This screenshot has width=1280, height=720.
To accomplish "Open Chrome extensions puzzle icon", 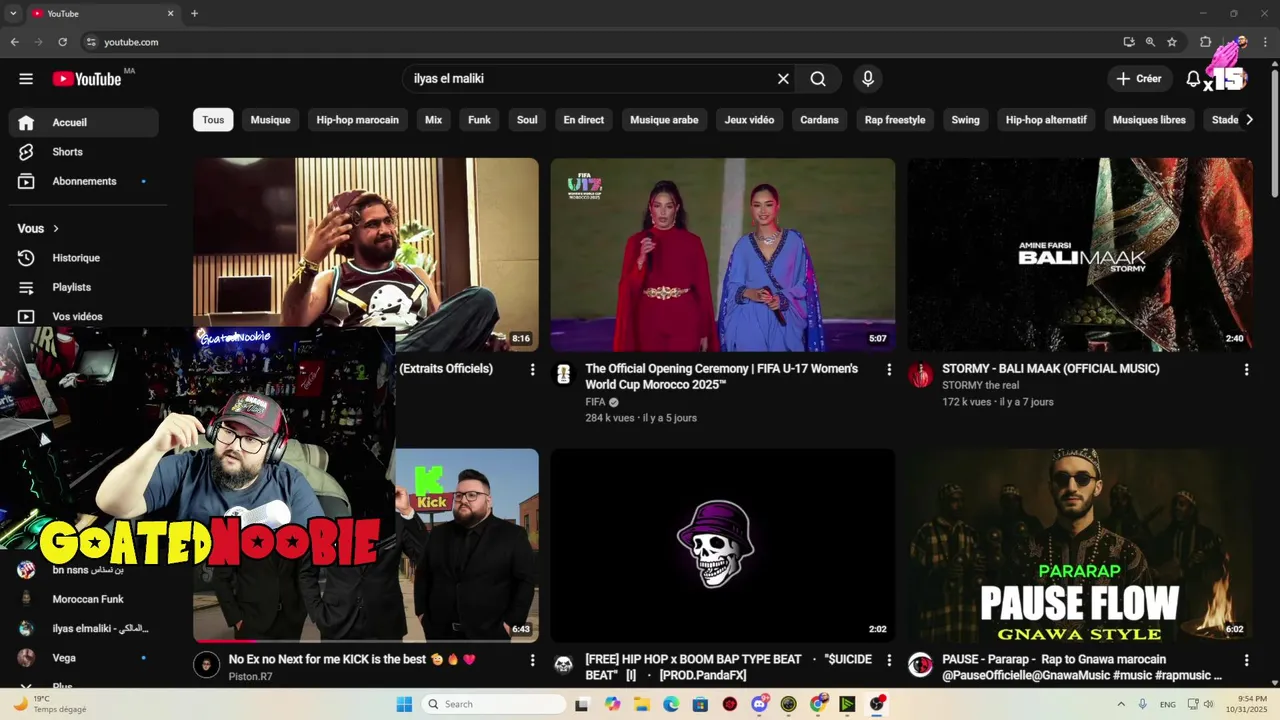I will click(x=1206, y=42).
